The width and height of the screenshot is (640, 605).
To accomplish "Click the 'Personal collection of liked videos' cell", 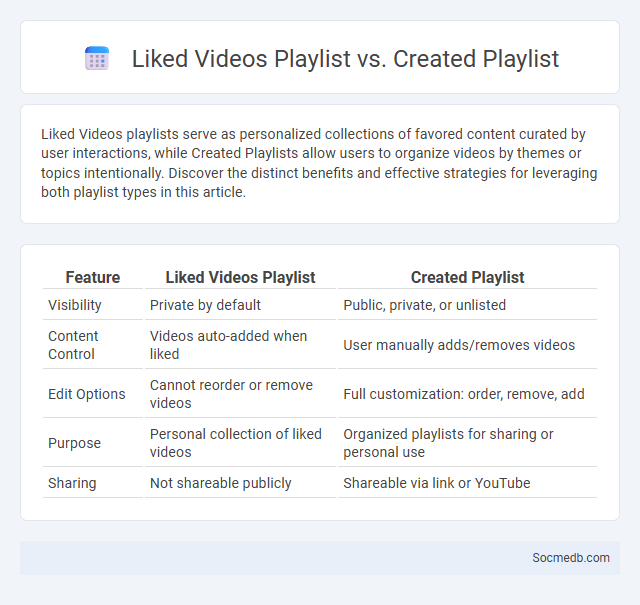I will [x=236, y=443].
